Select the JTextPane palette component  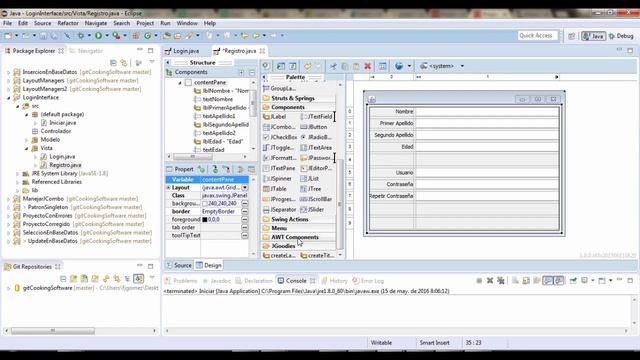pyautogui.click(x=279, y=168)
